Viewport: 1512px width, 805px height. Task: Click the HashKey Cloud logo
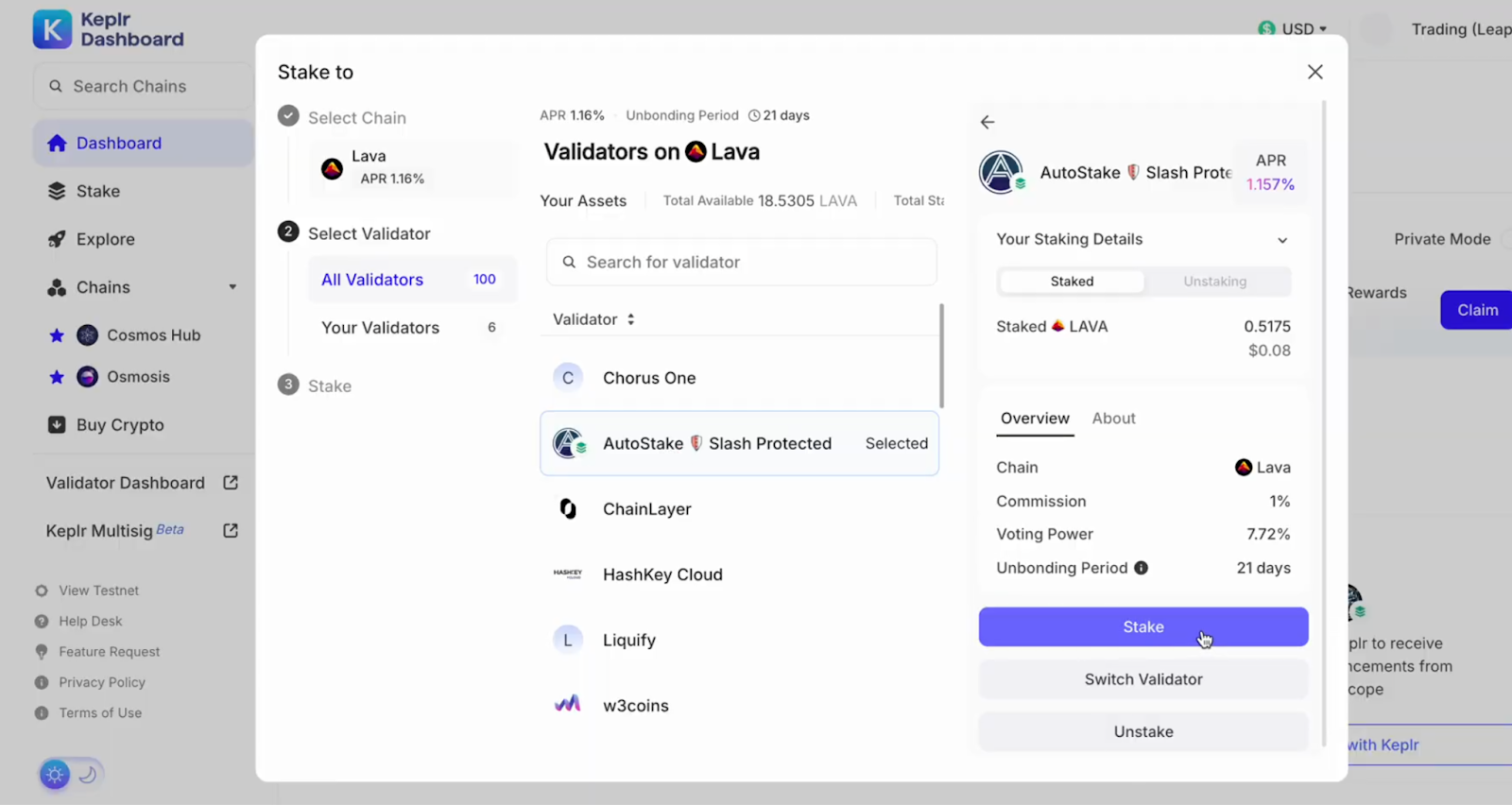click(x=568, y=574)
